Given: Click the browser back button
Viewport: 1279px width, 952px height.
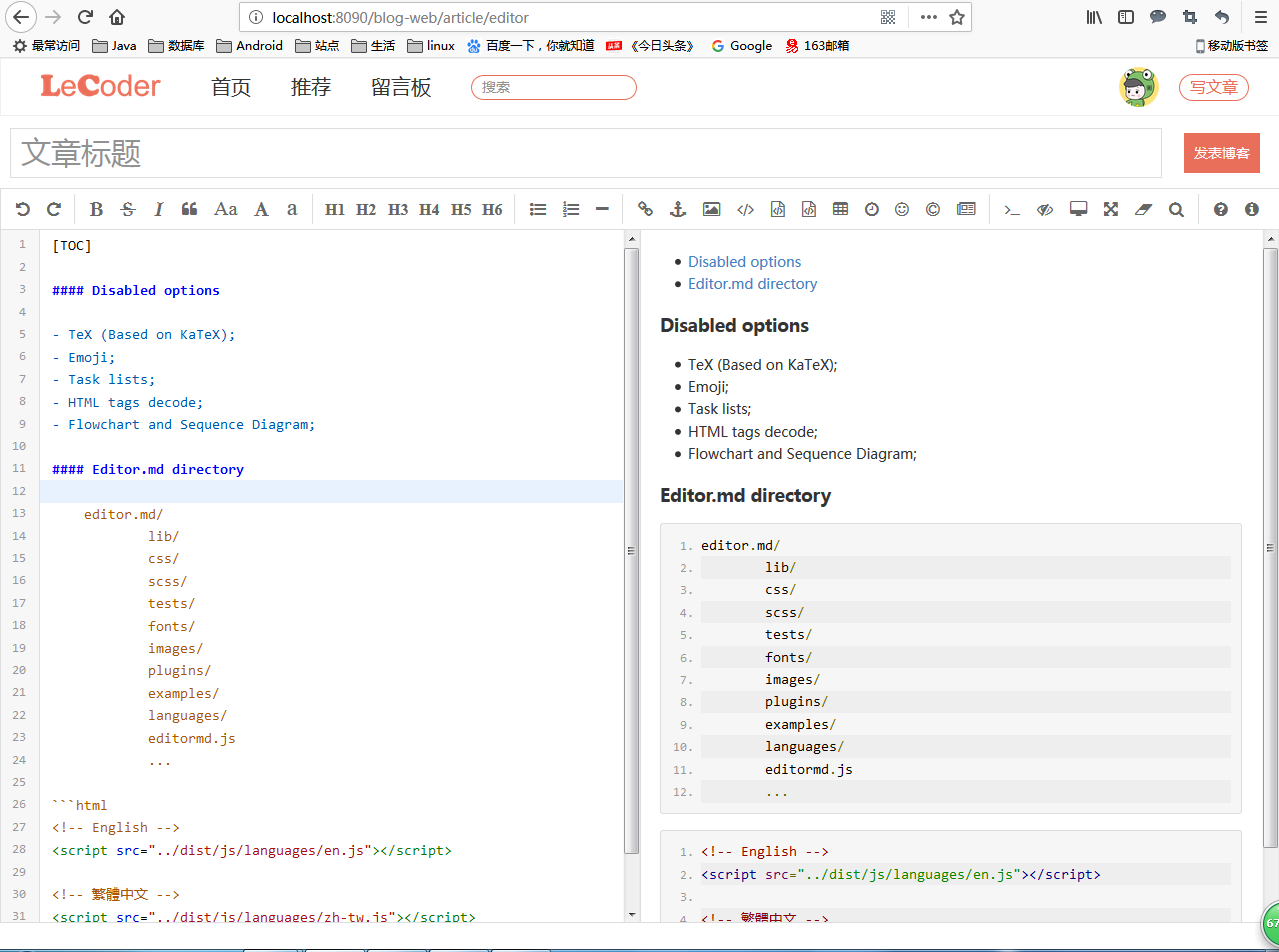Looking at the screenshot, I should click(22, 17).
